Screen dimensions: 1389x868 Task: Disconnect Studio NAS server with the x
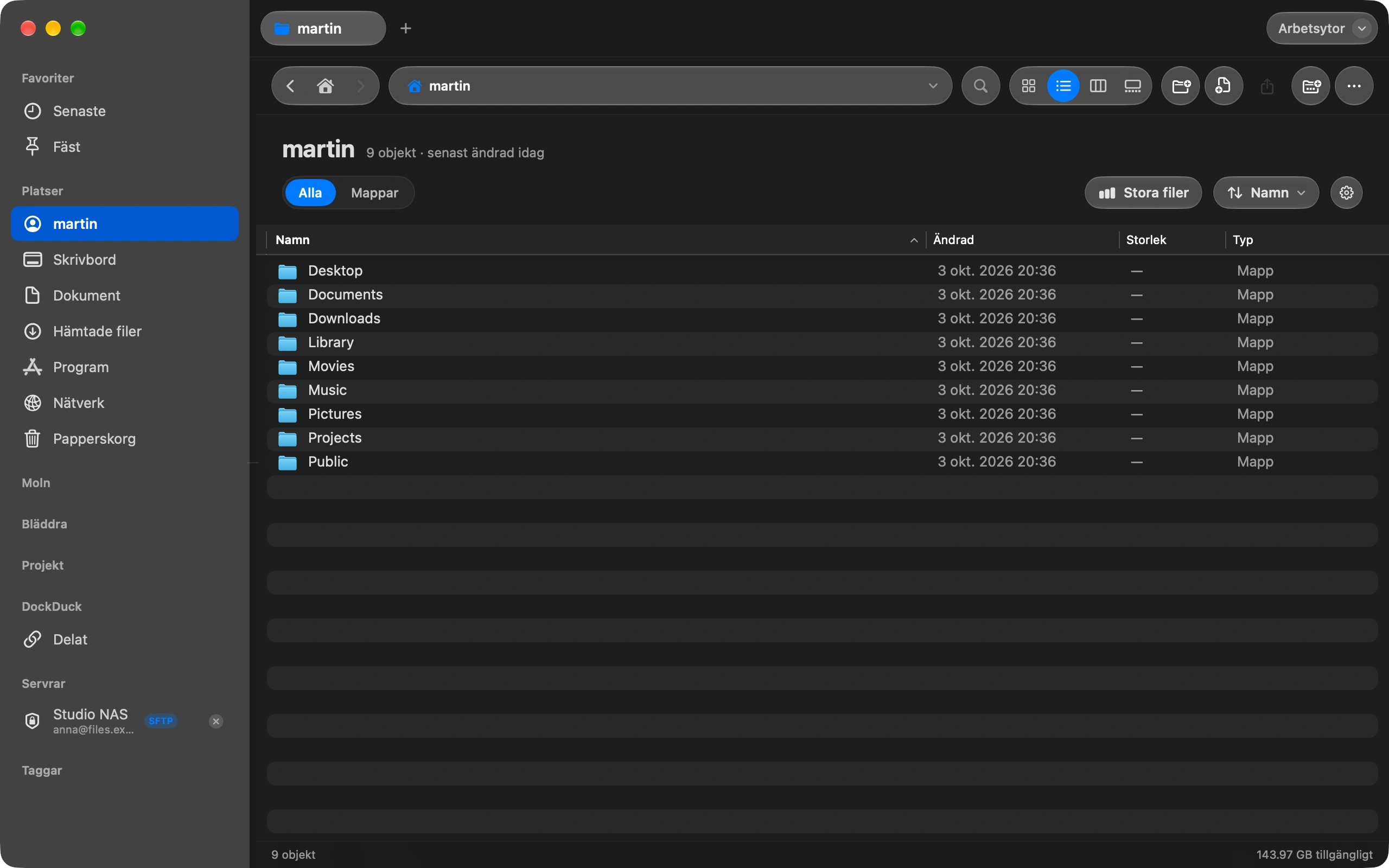click(216, 721)
